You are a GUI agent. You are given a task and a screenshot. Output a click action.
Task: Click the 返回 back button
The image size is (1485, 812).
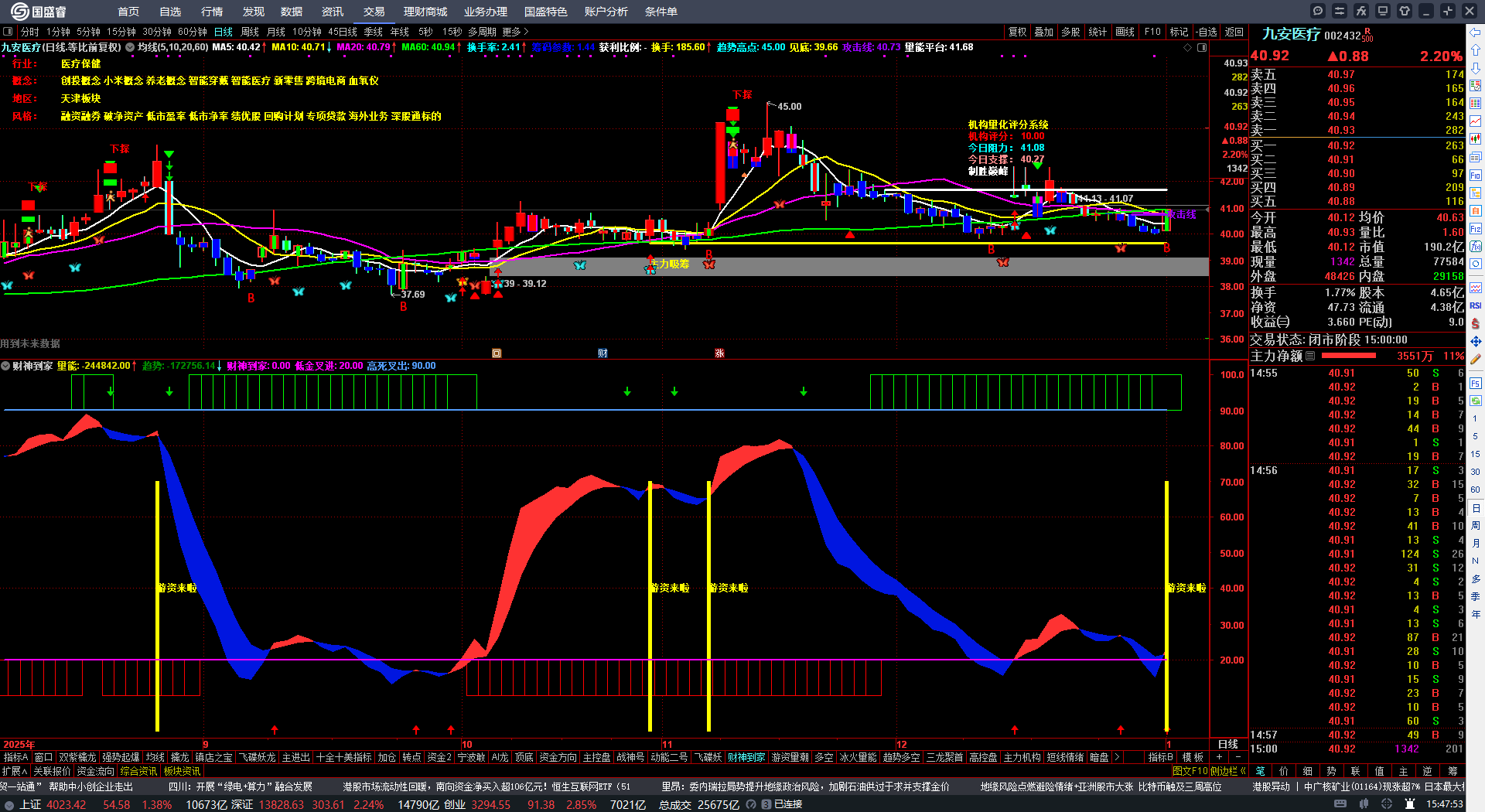coord(1234,32)
